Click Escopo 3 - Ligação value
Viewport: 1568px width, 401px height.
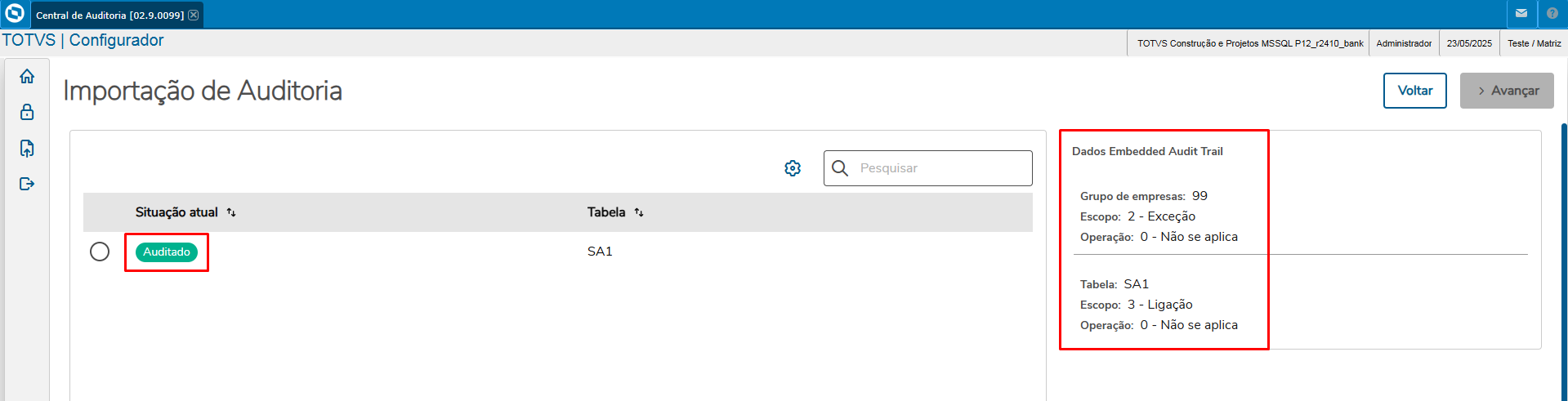pyautogui.click(x=1160, y=305)
